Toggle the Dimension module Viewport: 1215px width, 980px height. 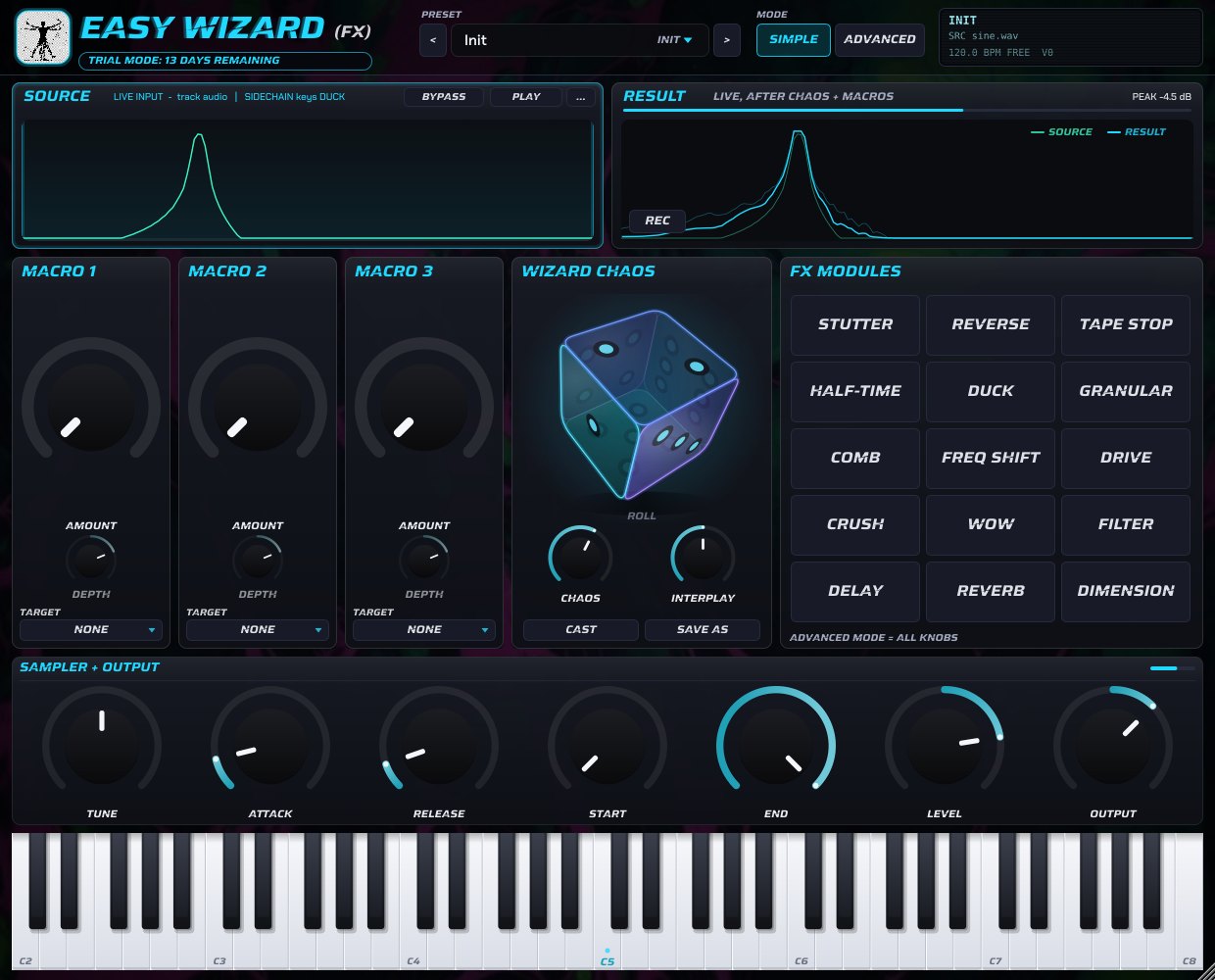pos(1126,592)
